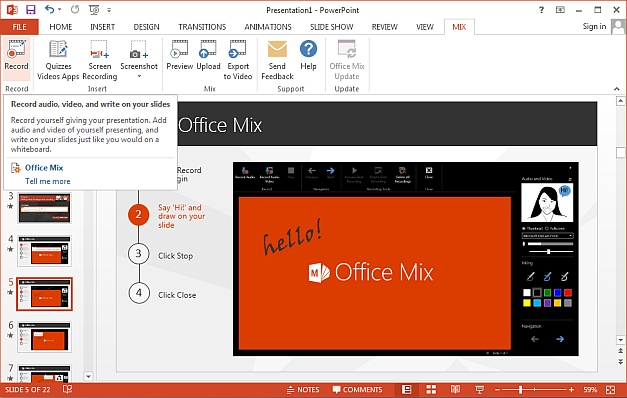This screenshot has width=627, height=398.
Task: Select the MIX tab
Action: pos(459,27)
